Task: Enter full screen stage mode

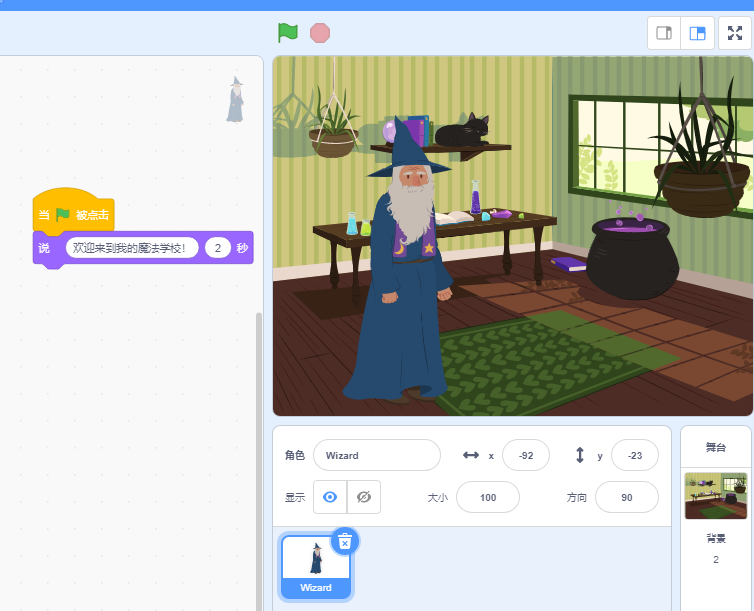Action: (734, 33)
